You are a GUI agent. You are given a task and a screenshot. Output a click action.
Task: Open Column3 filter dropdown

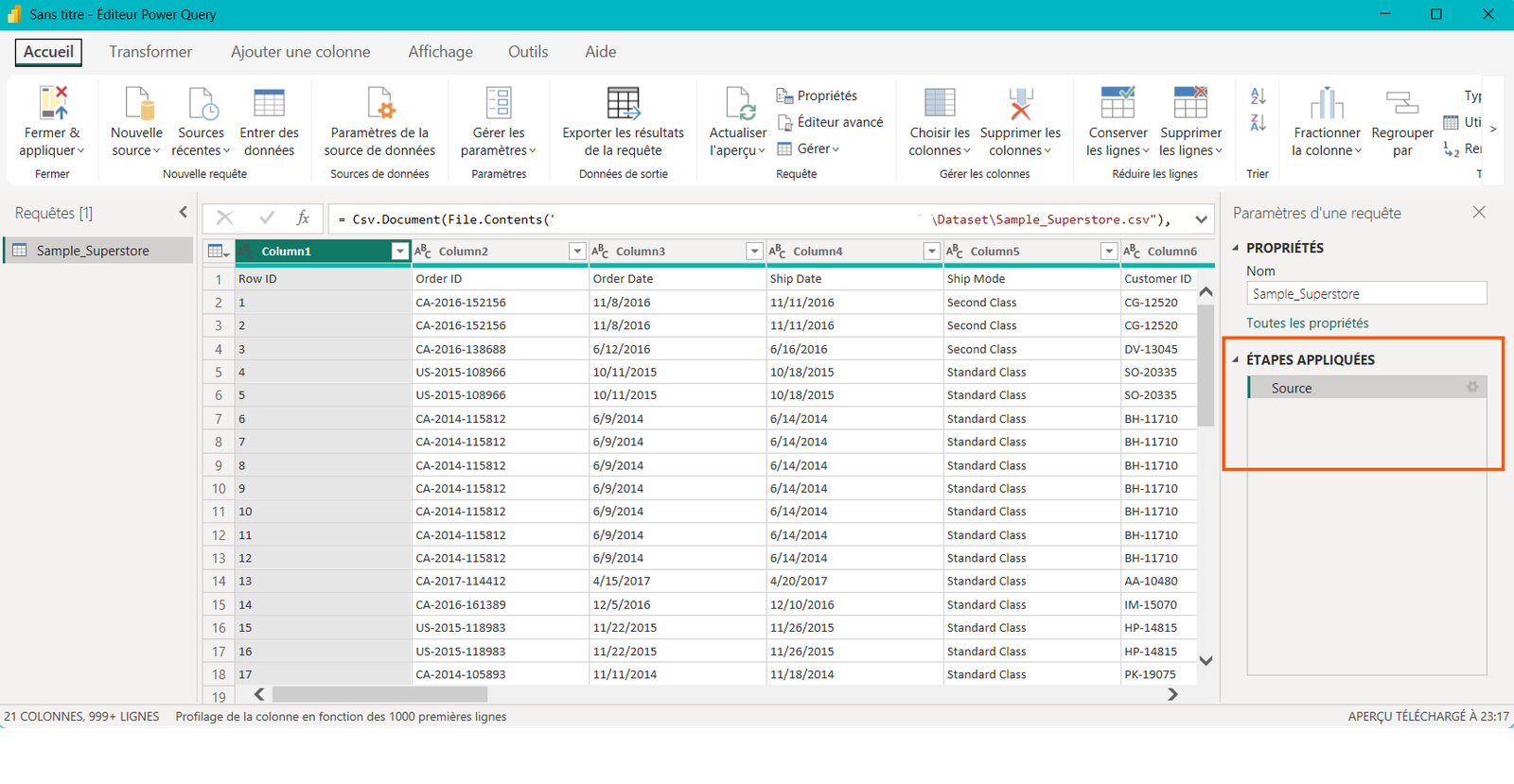(x=754, y=251)
